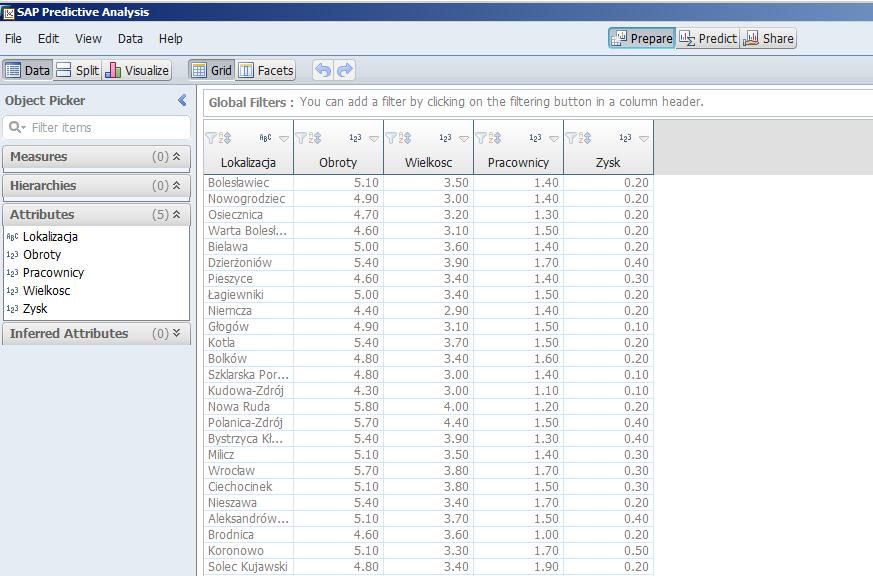The width and height of the screenshot is (873, 576).
Task: Open the View menu
Action: (x=89, y=38)
